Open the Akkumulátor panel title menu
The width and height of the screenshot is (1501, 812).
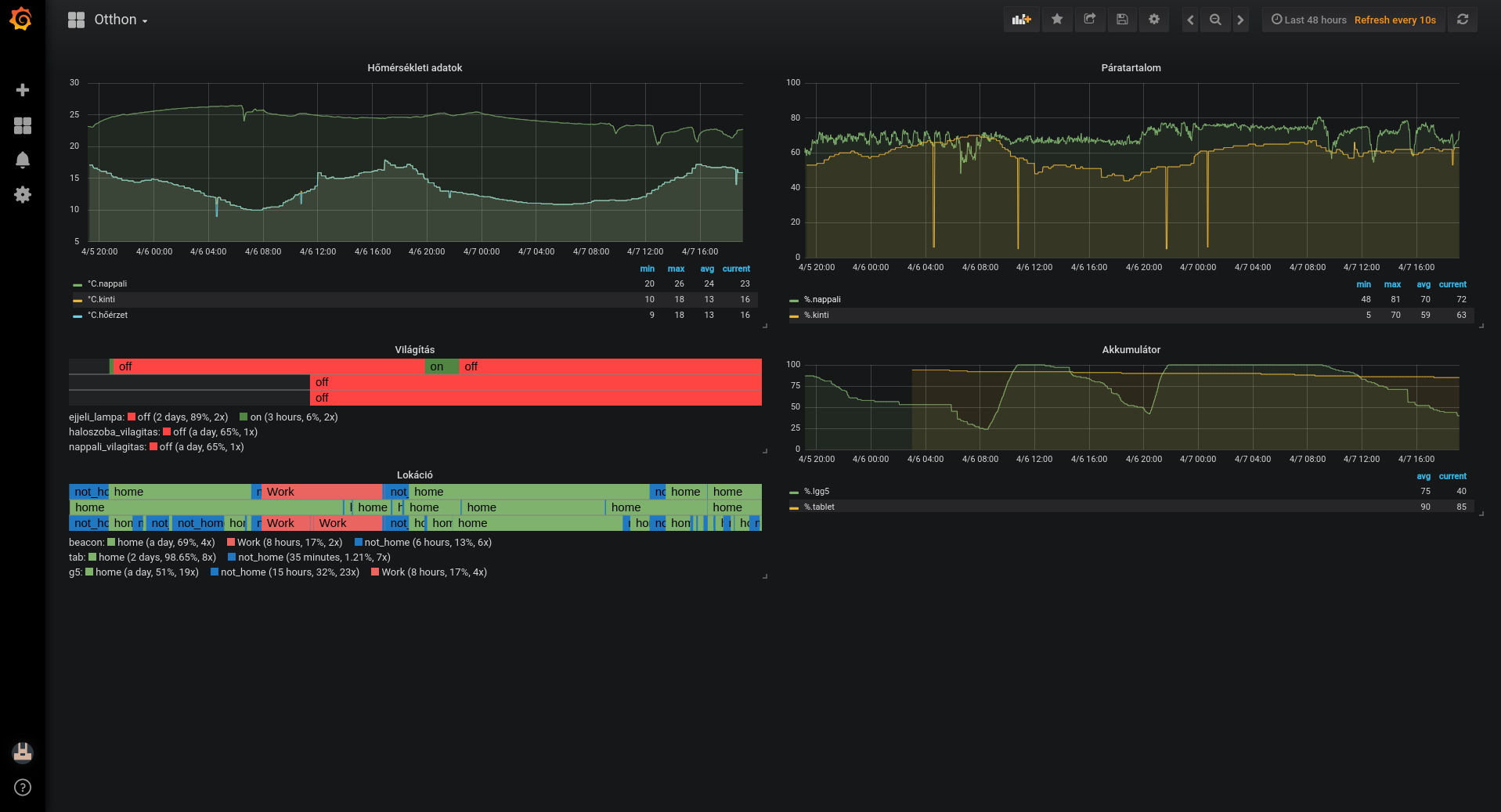coord(1131,350)
